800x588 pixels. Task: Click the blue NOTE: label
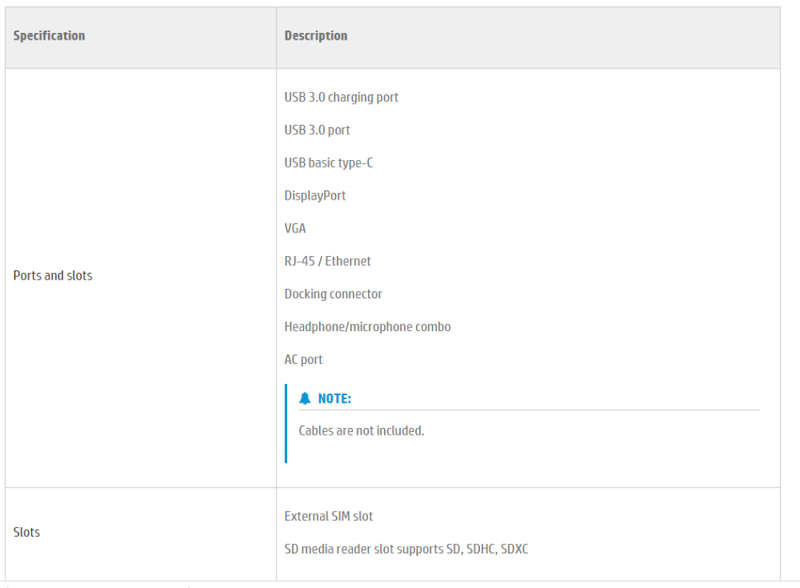(334, 399)
